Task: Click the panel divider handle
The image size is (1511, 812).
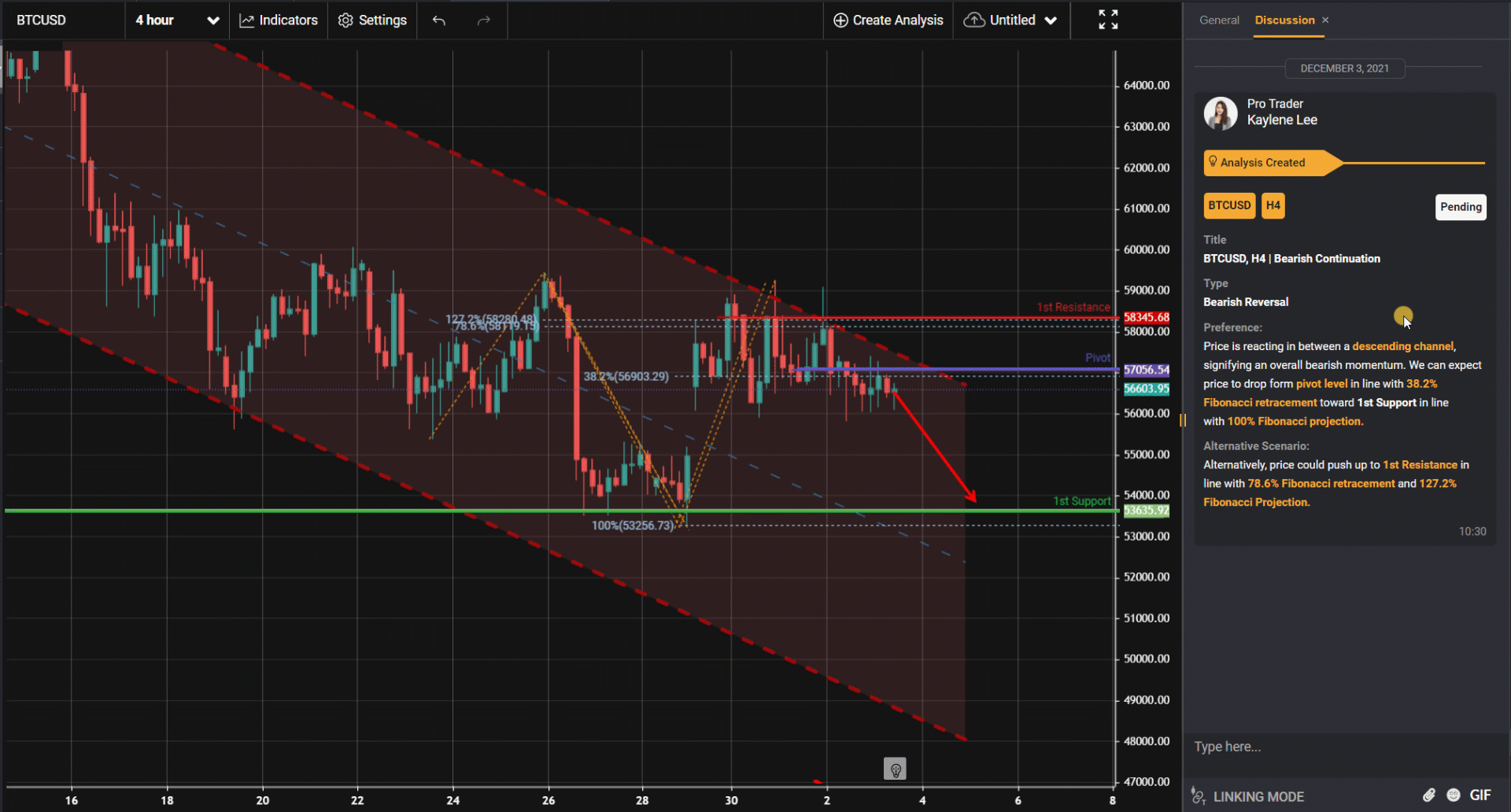Action: point(1183,421)
